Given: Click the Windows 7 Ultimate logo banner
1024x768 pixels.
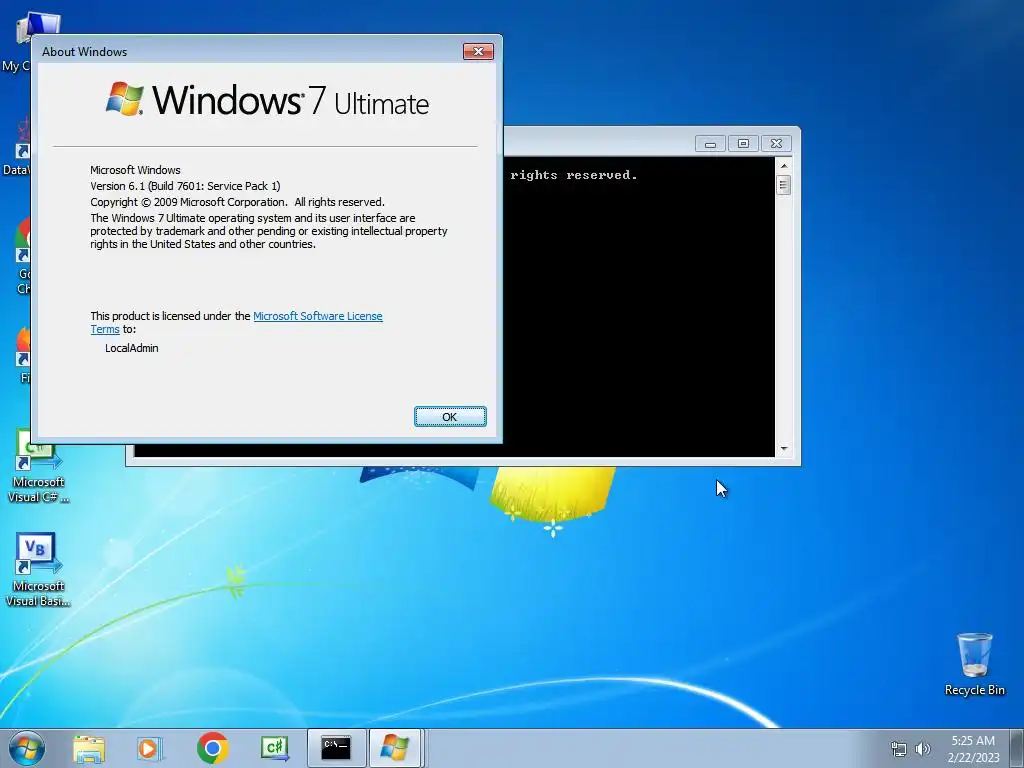Looking at the screenshot, I should click(x=267, y=100).
